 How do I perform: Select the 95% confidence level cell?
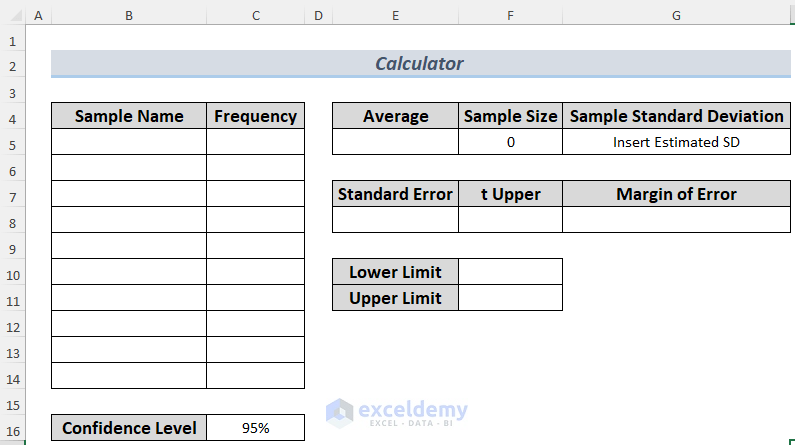255,428
